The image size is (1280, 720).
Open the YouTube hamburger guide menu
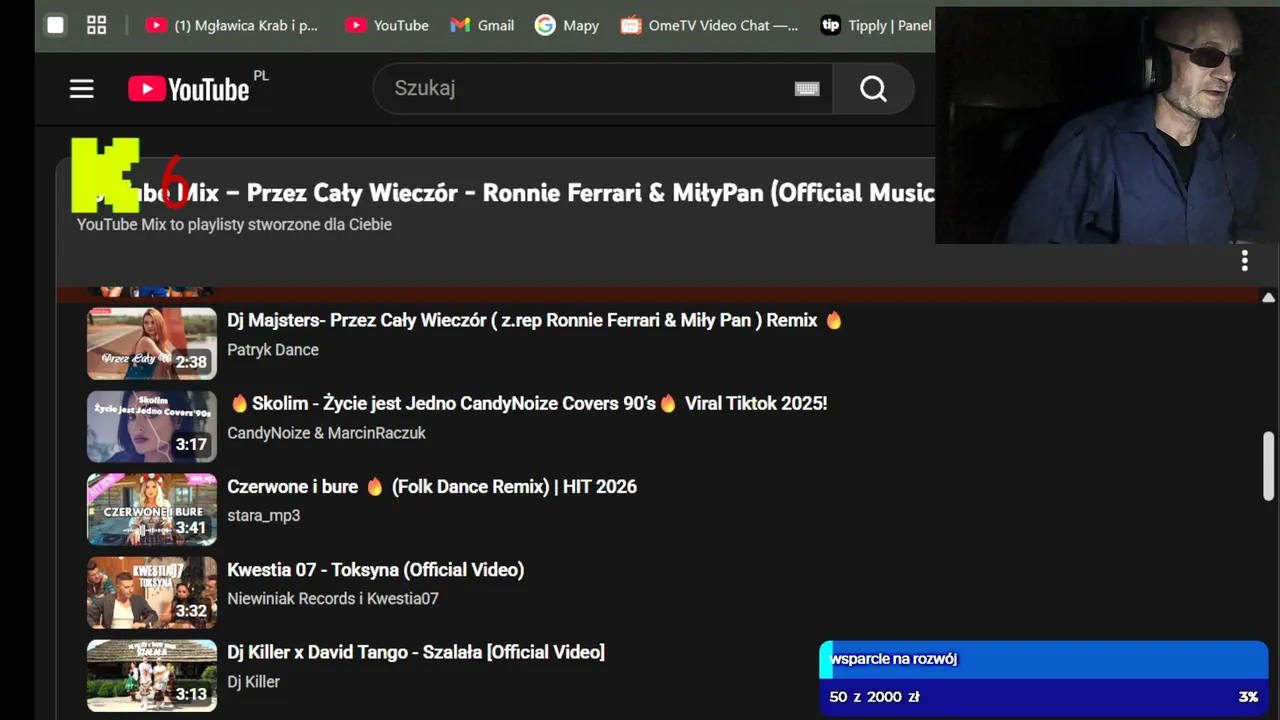82,89
